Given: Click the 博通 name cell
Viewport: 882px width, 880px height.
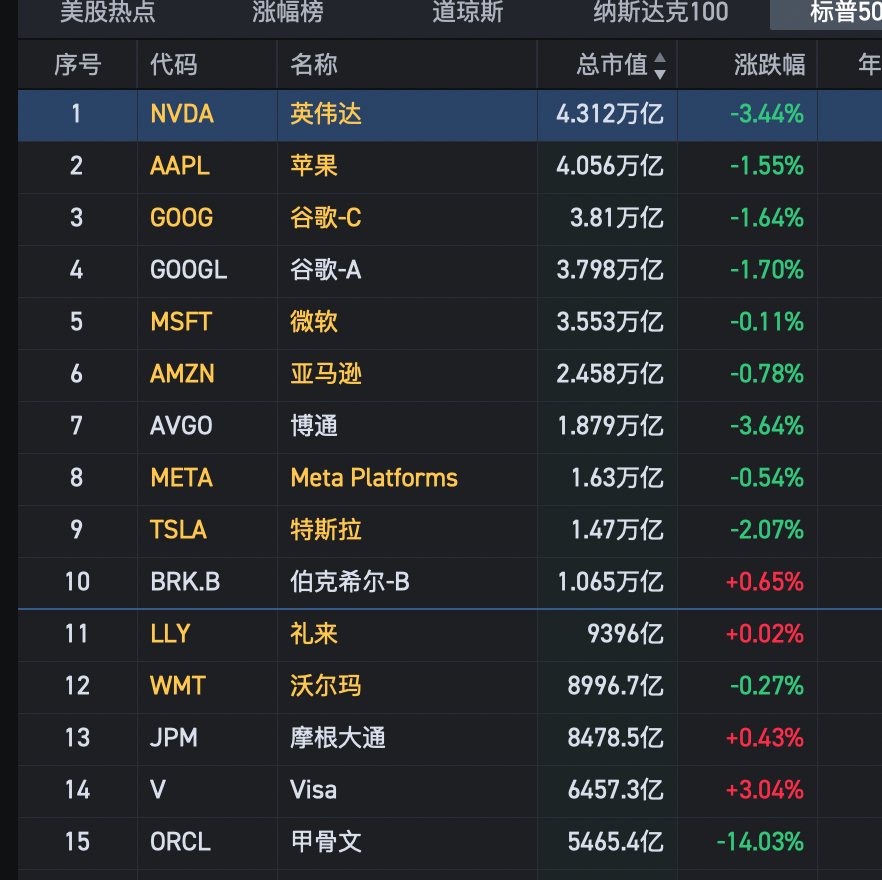Looking at the screenshot, I should pos(314,426).
